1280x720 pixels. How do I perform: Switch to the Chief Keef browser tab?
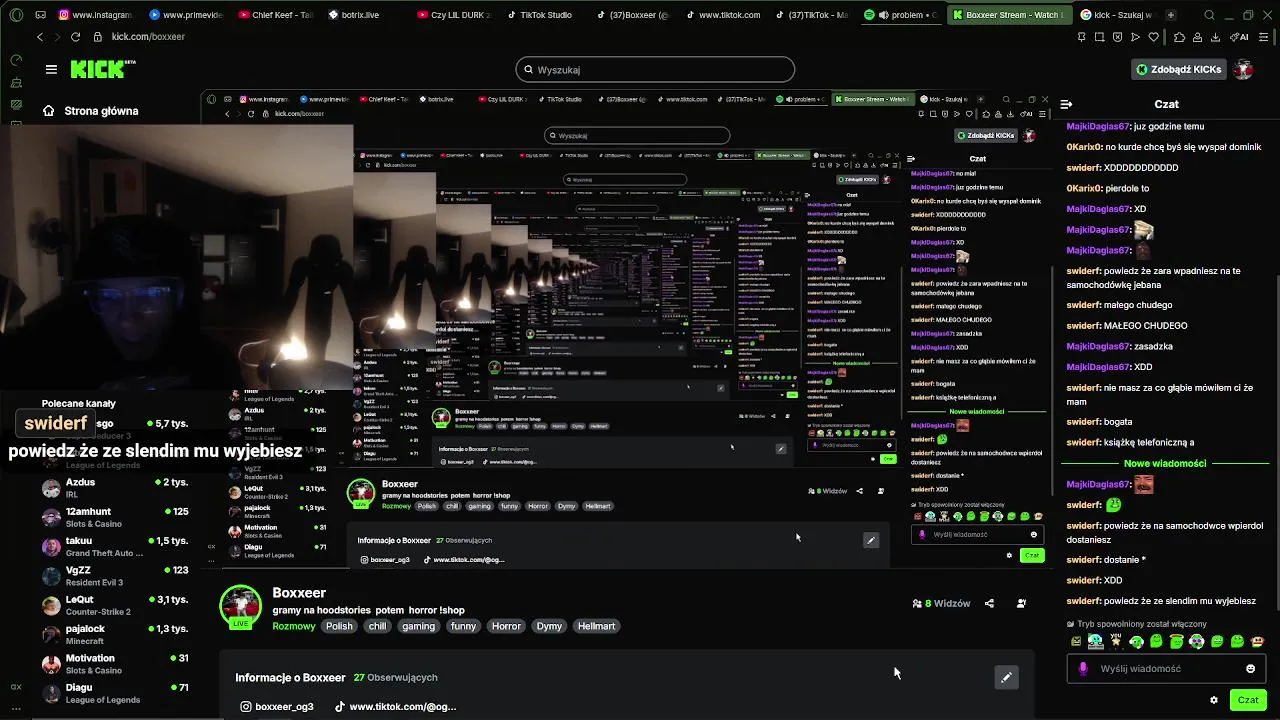[277, 15]
